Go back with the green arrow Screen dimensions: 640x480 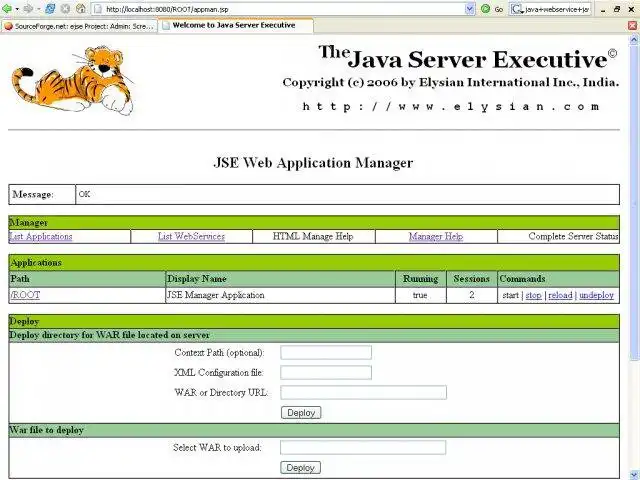pos(7,9)
